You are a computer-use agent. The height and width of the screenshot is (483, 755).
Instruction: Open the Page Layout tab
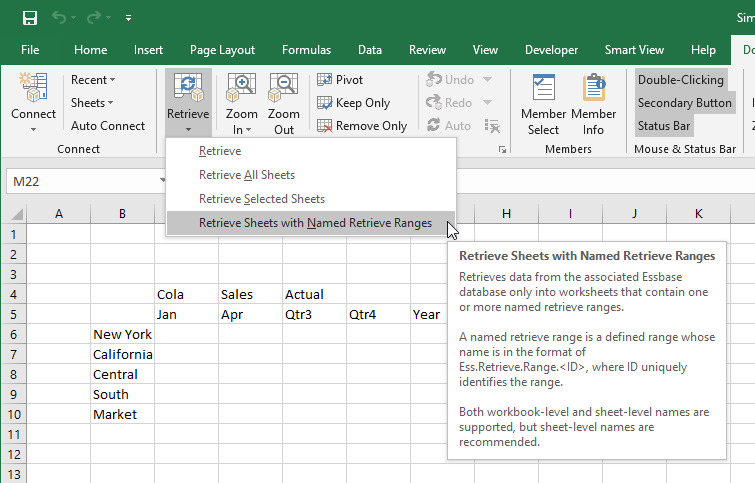click(x=222, y=50)
